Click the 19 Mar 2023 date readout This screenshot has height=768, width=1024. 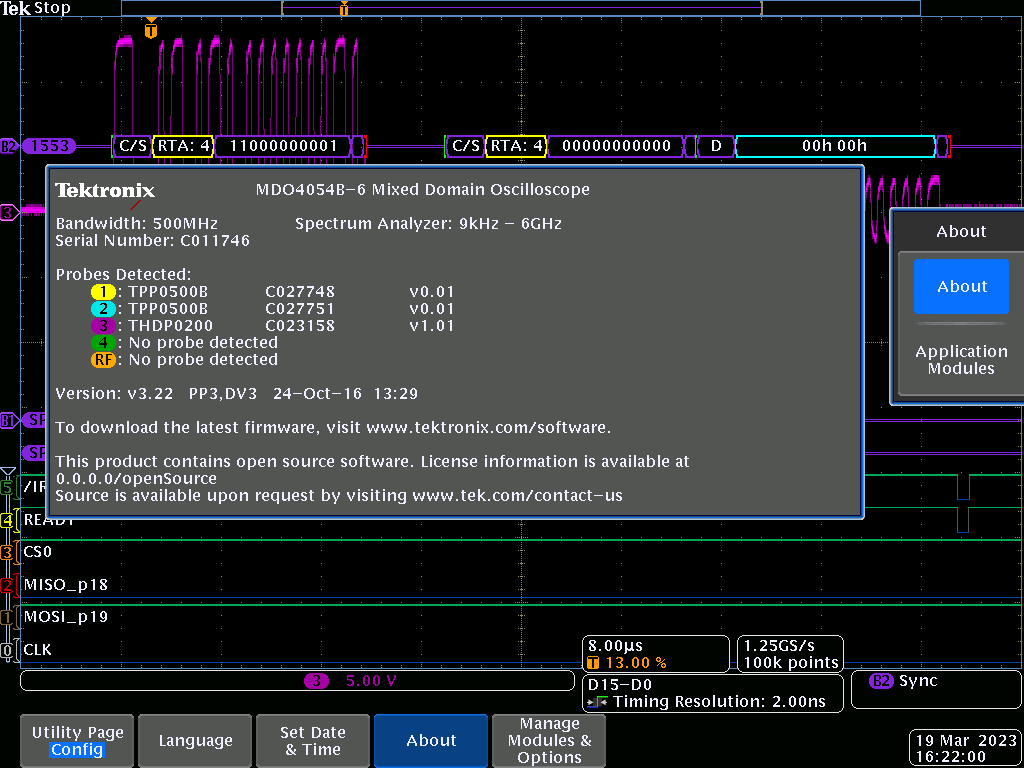tap(967, 741)
